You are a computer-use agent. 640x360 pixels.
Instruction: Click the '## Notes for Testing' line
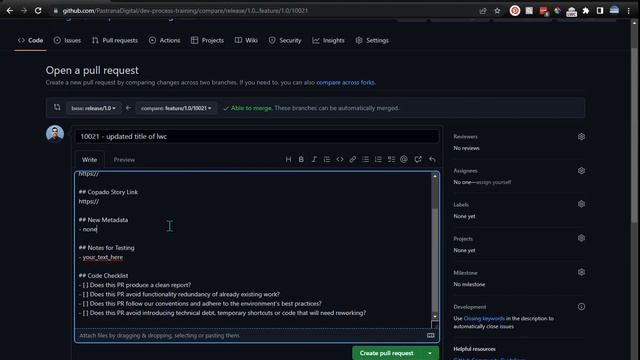[x=107, y=248]
